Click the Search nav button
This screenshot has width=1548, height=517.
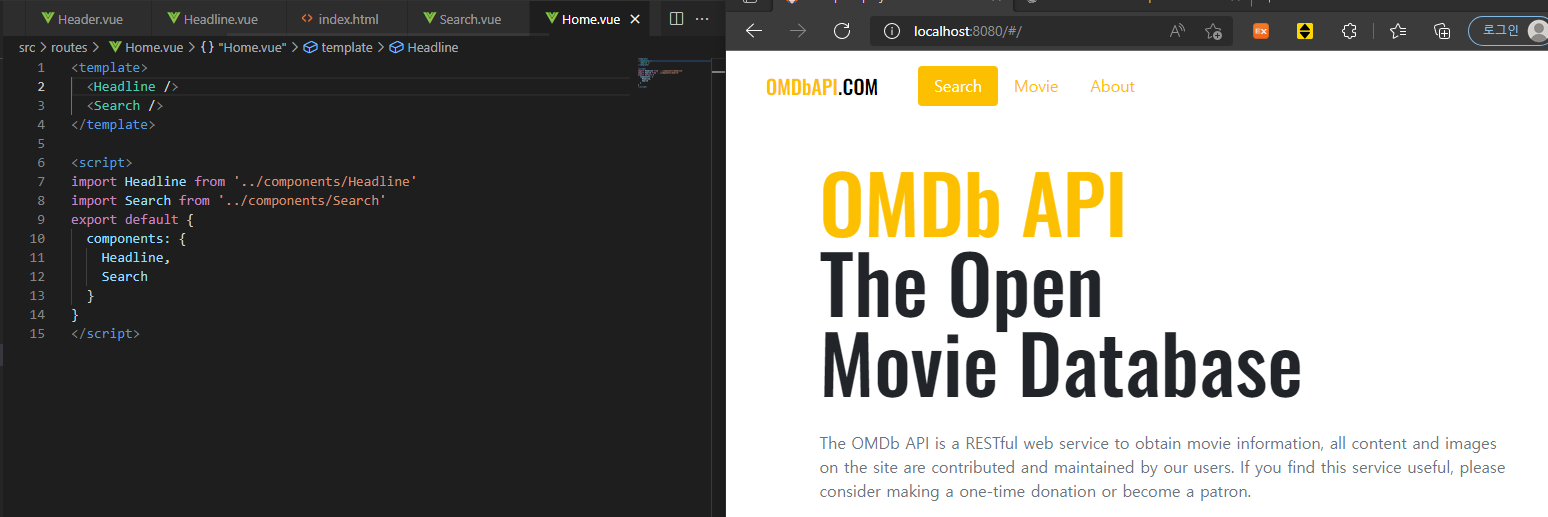[957, 86]
